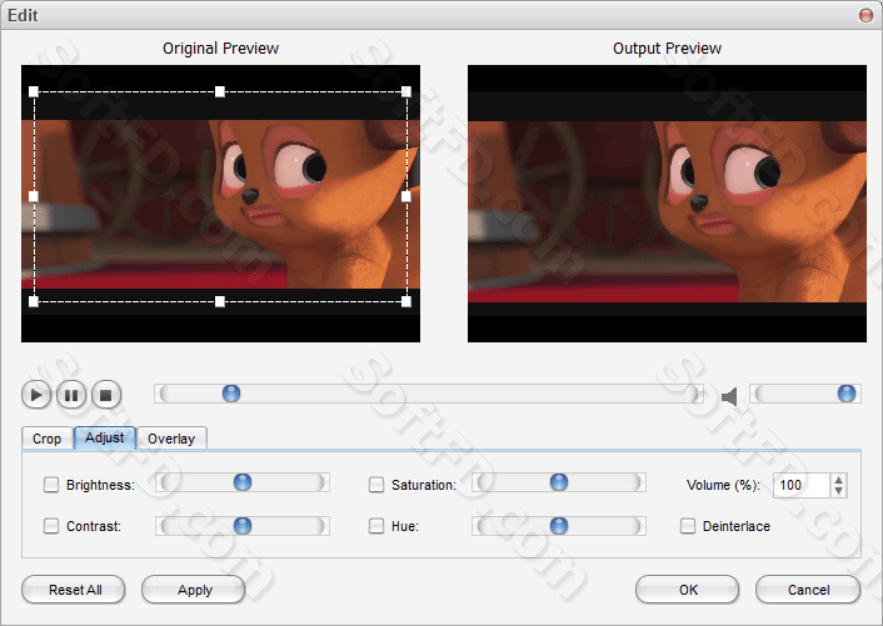Click the Play button
The image size is (883, 626).
coord(37,395)
